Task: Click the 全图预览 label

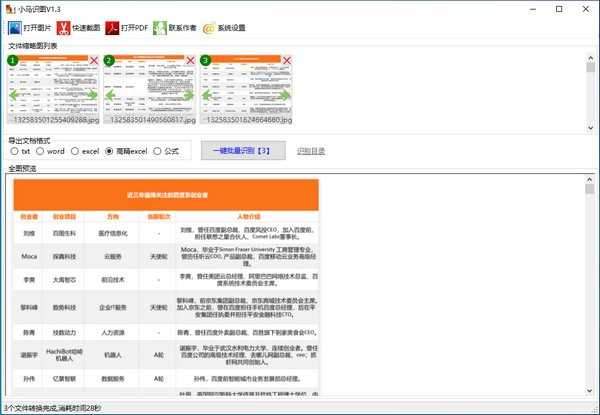Action: tap(22, 168)
